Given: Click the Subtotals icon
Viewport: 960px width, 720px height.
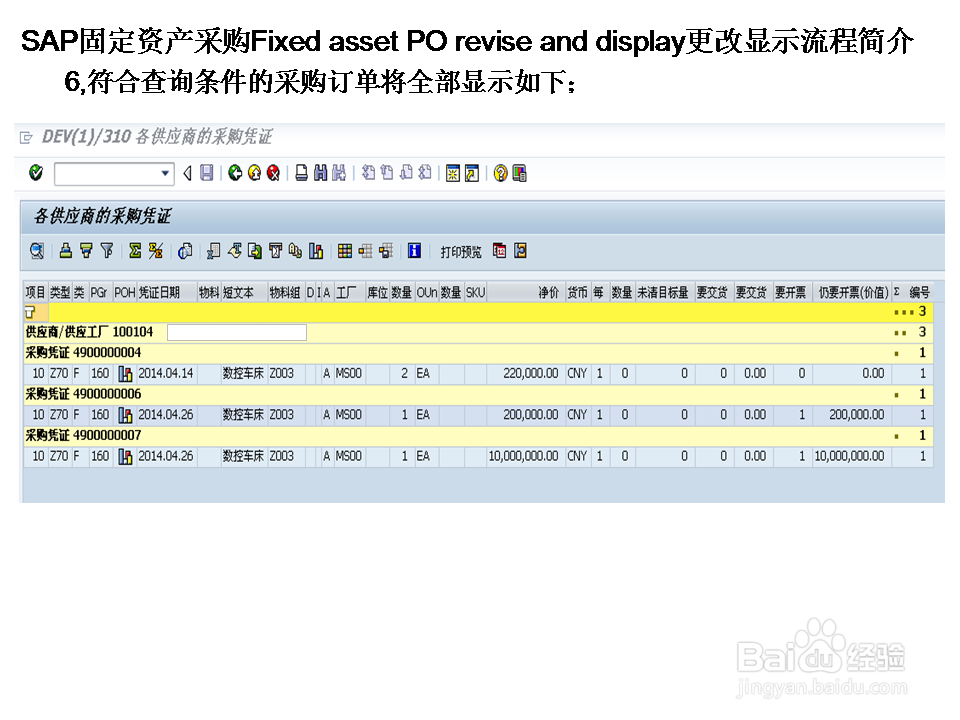Looking at the screenshot, I should tap(156, 251).
